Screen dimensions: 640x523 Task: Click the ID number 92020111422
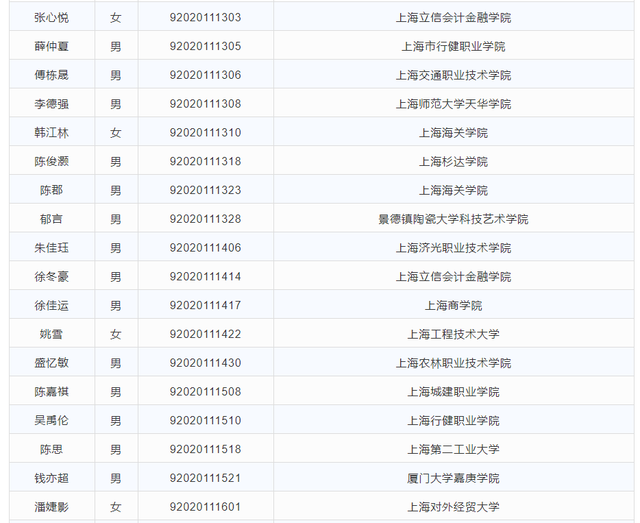click(x=205, y=334)
